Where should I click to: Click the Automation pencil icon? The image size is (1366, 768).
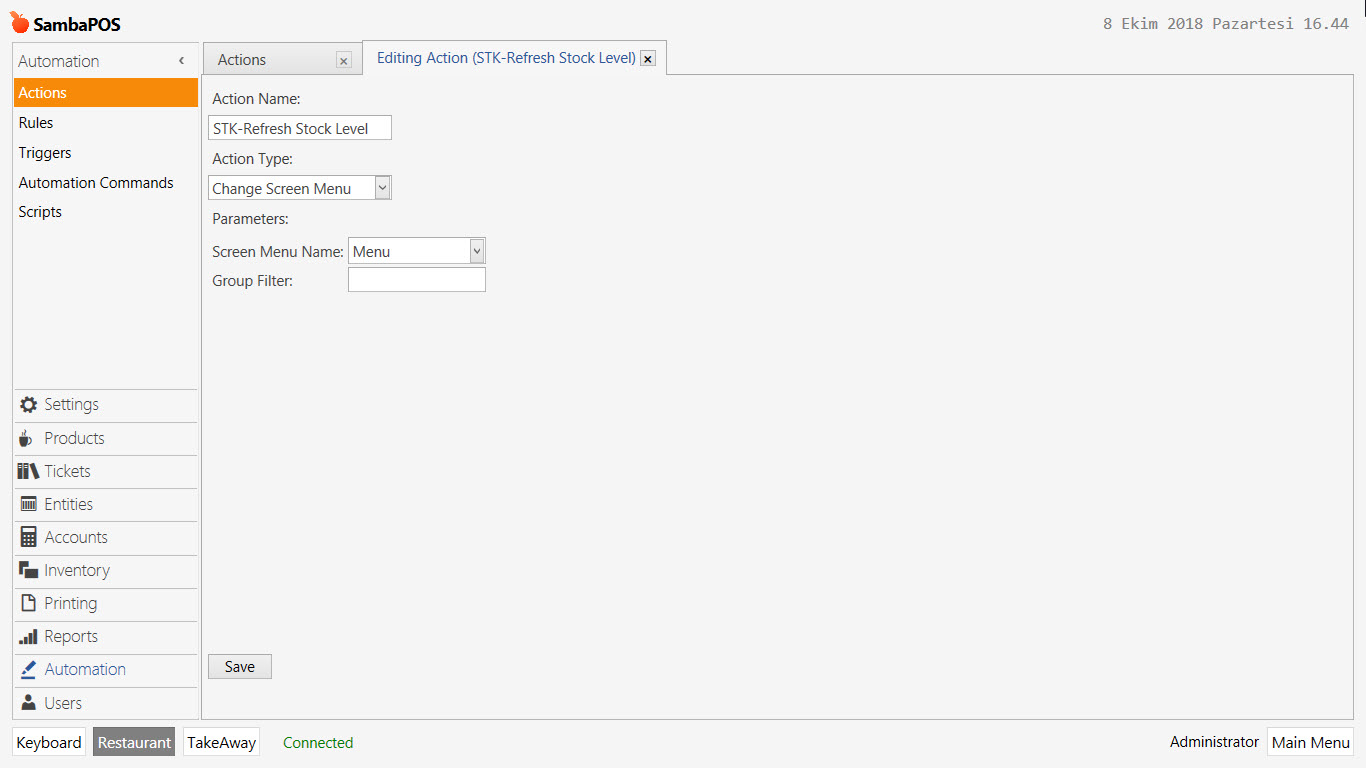[x=28, y=669]
